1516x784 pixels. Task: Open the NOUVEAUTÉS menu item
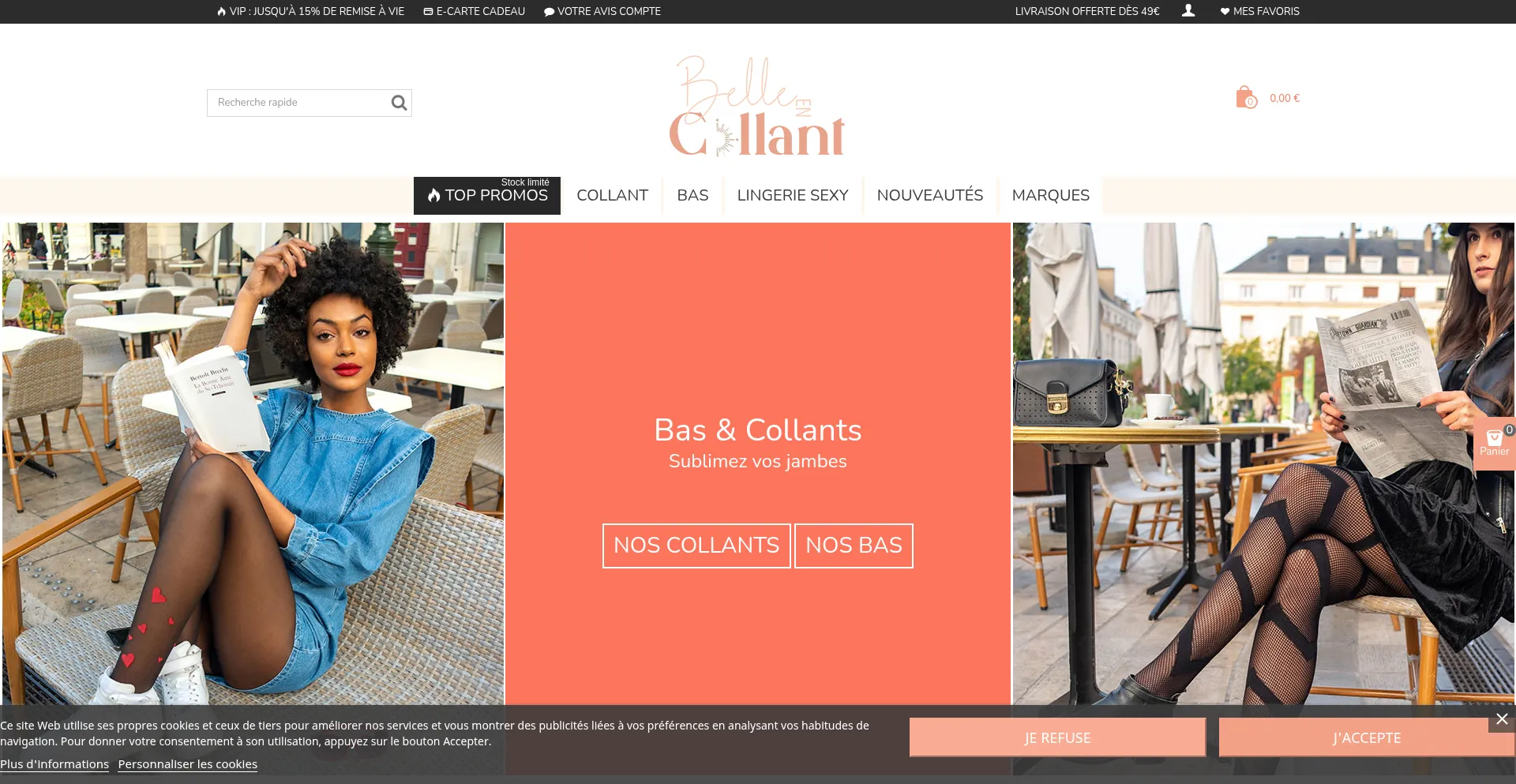pyautogui.click(x=929, y=196)
